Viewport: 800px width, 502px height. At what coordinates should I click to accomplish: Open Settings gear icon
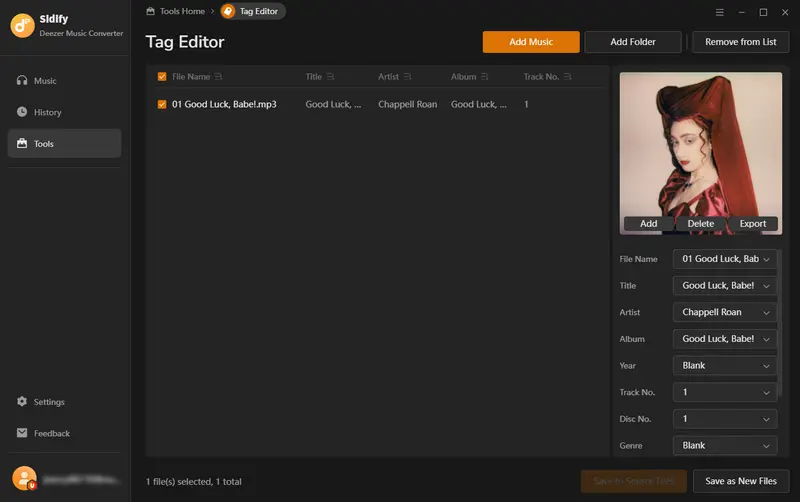22,401
